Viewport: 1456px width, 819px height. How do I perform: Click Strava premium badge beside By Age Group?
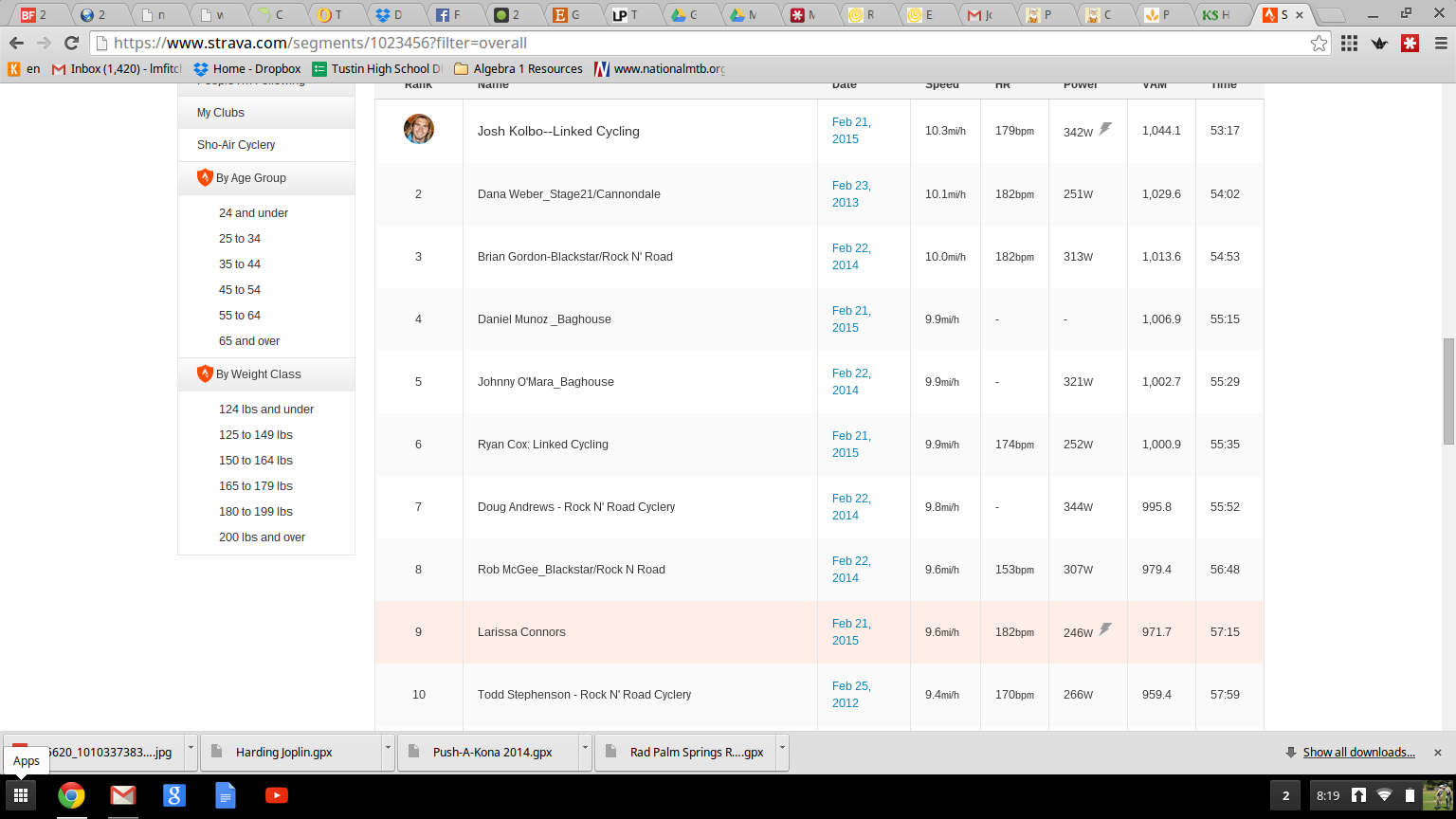(x=205, y=177)
